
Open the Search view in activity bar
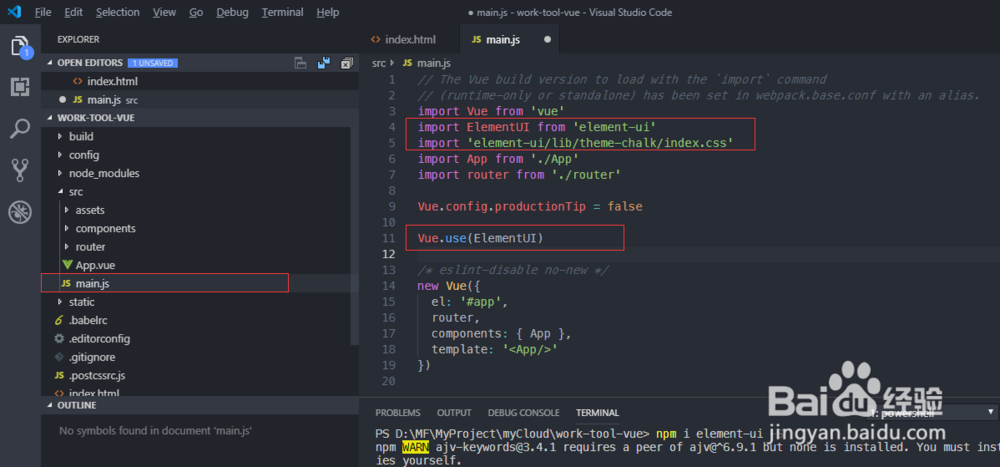(x=20, y=129)
